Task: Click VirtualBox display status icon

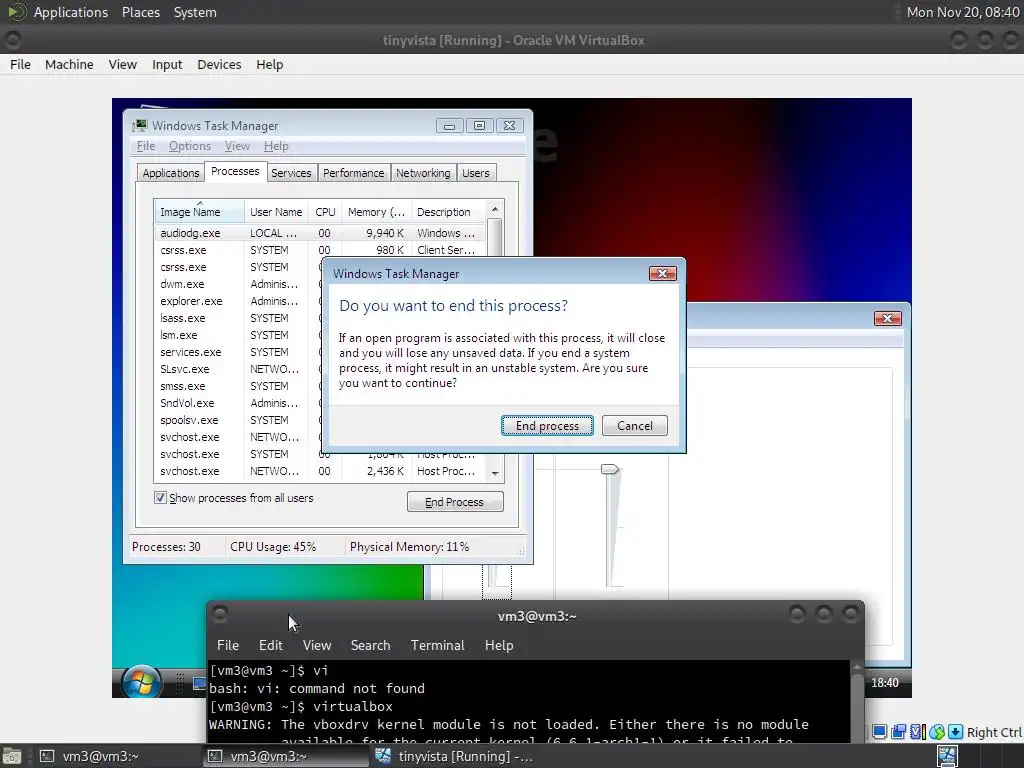Action: [x=880, y=732]
